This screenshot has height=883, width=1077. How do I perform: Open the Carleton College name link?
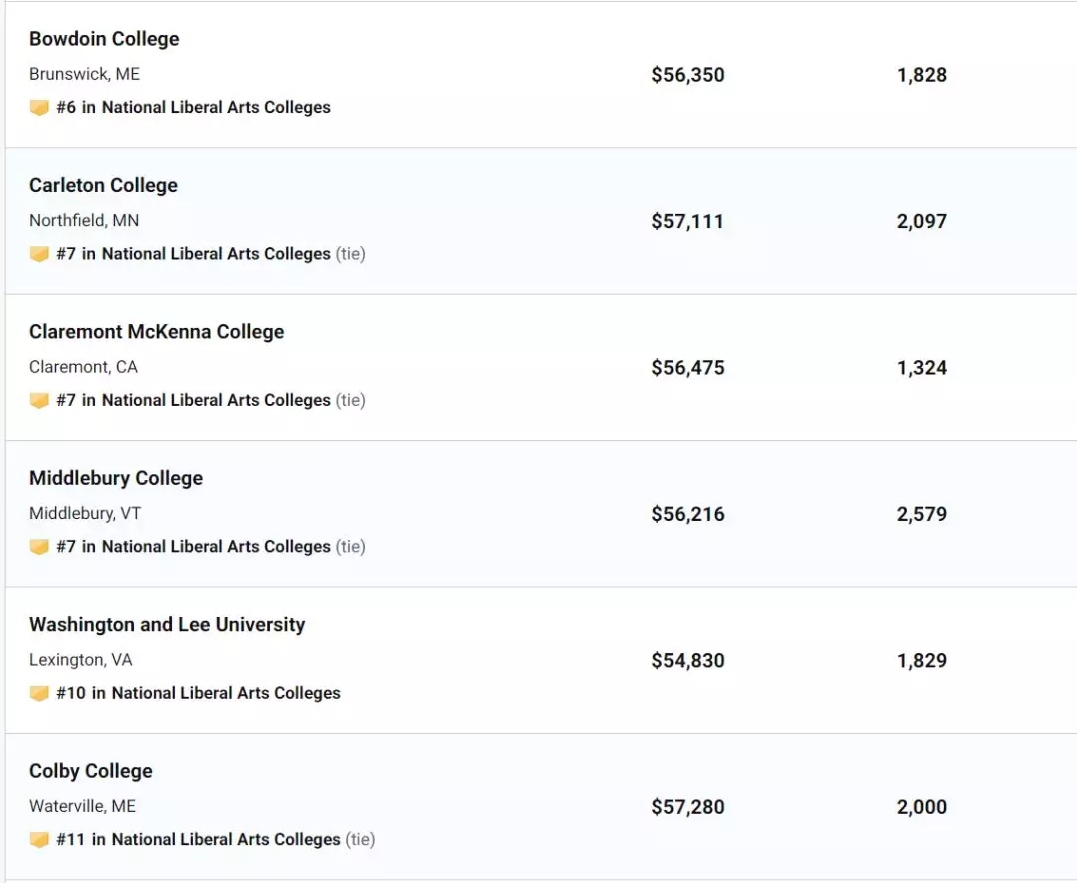tap(104, 185)
